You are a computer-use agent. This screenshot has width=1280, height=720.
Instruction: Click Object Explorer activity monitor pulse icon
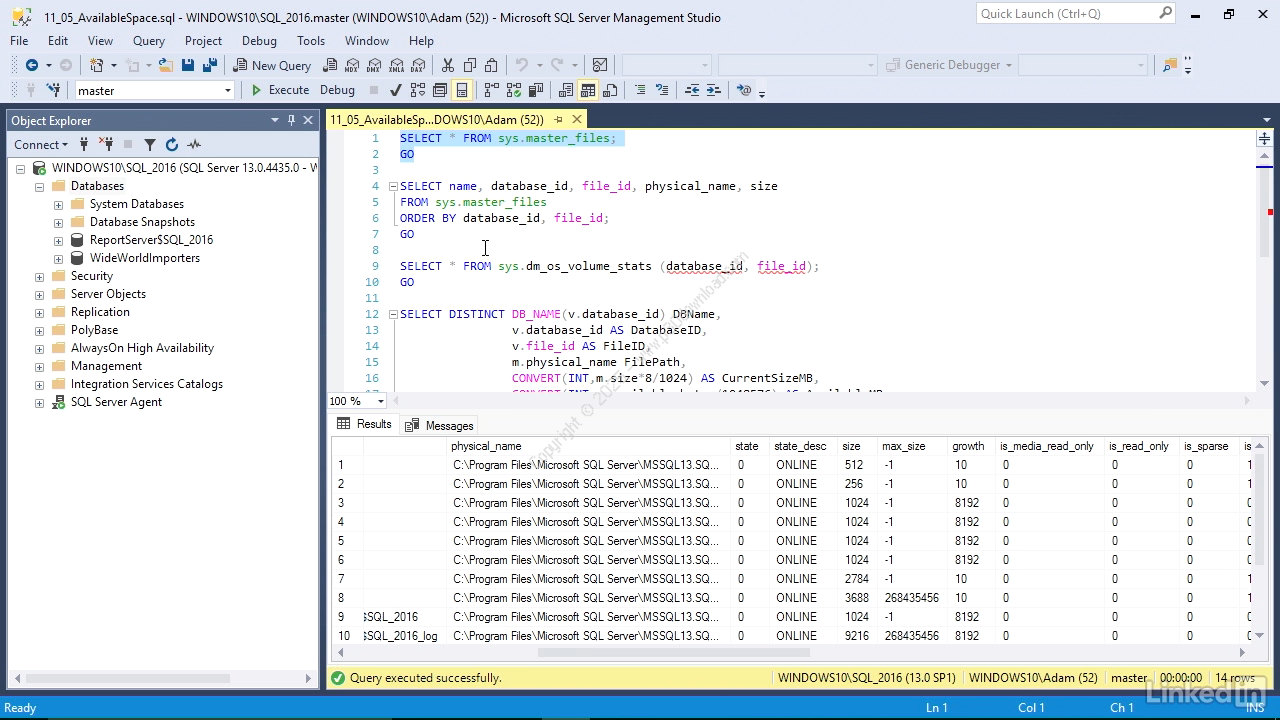(x=194, y=144)
